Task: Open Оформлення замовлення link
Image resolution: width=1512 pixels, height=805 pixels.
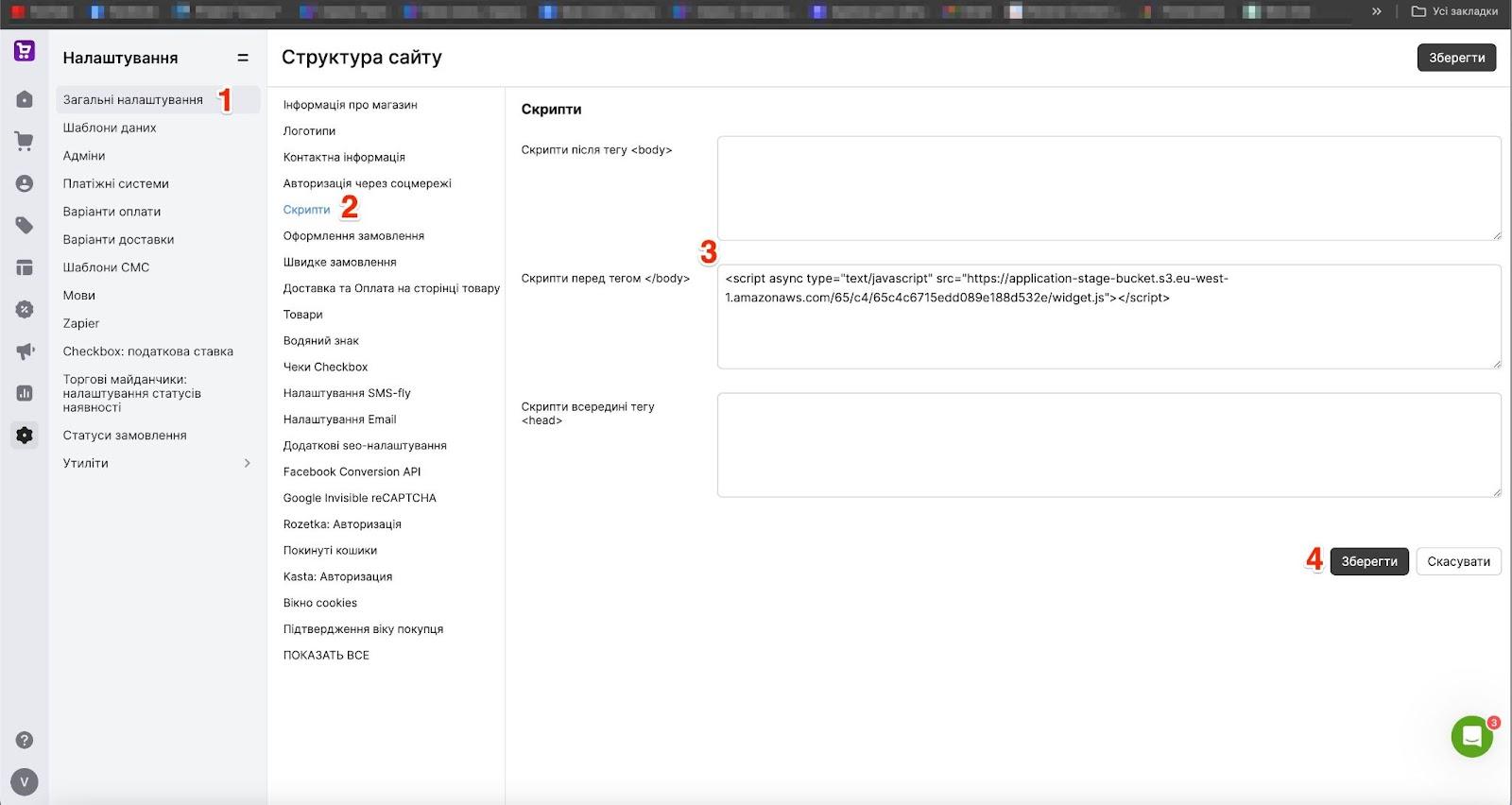Action: click(353, 236)
